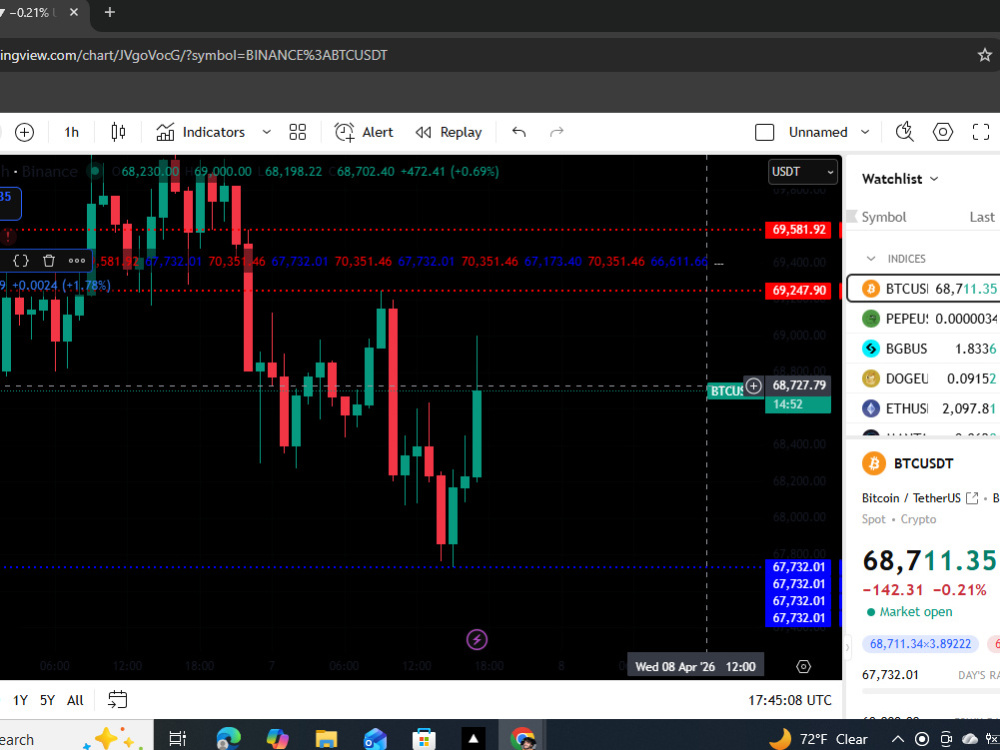Open Quick Search lightning magnifier icon
This screenshot has width=1000, height=750.
click(x=904, y=132)
